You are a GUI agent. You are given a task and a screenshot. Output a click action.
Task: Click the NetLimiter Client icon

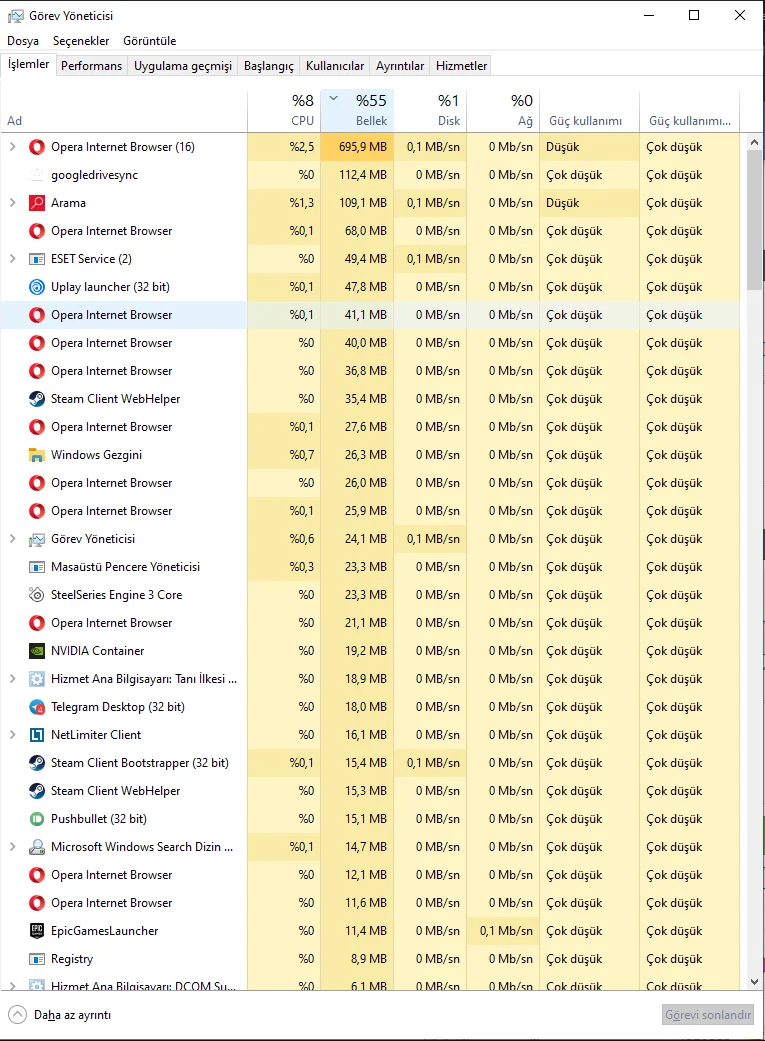(37, 735)
